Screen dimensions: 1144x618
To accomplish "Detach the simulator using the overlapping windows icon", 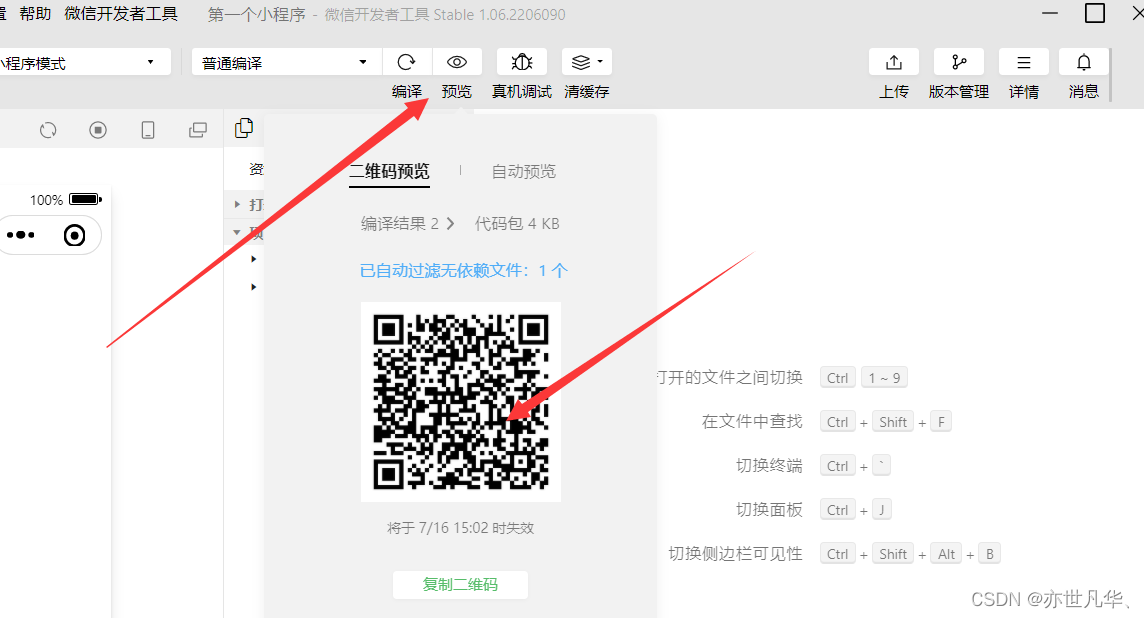I will click(198, 130).
